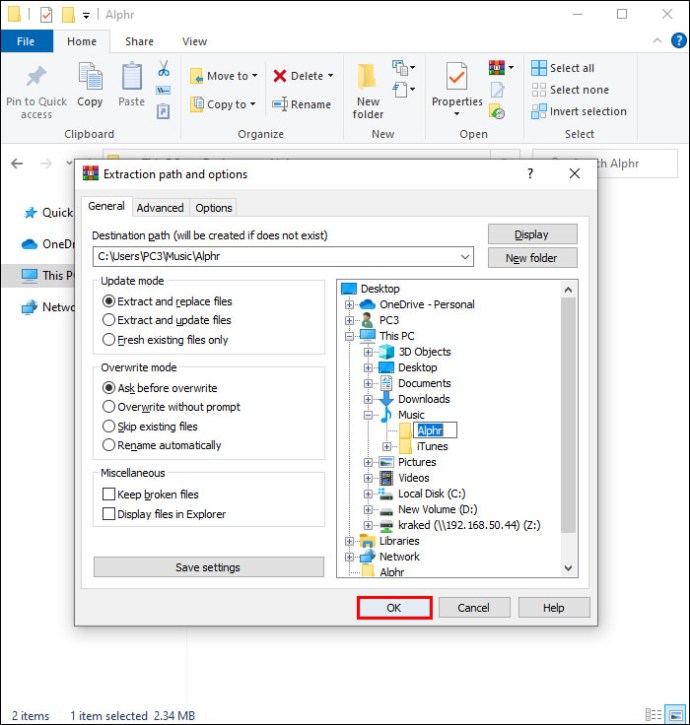This screenshot has height=725, width=690.
Task: Expand the Libraries tree node
Action: click(350, 541)
